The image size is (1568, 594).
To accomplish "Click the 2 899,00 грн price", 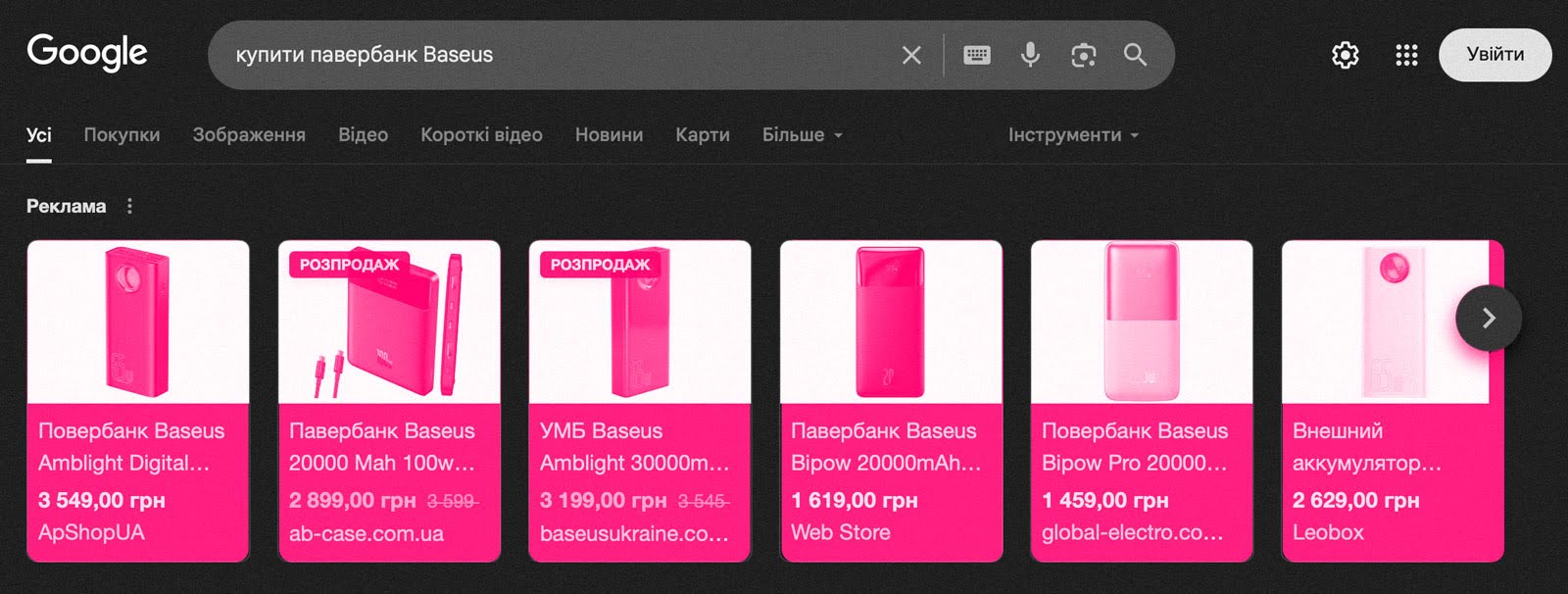I will click(x=353, y=500).
